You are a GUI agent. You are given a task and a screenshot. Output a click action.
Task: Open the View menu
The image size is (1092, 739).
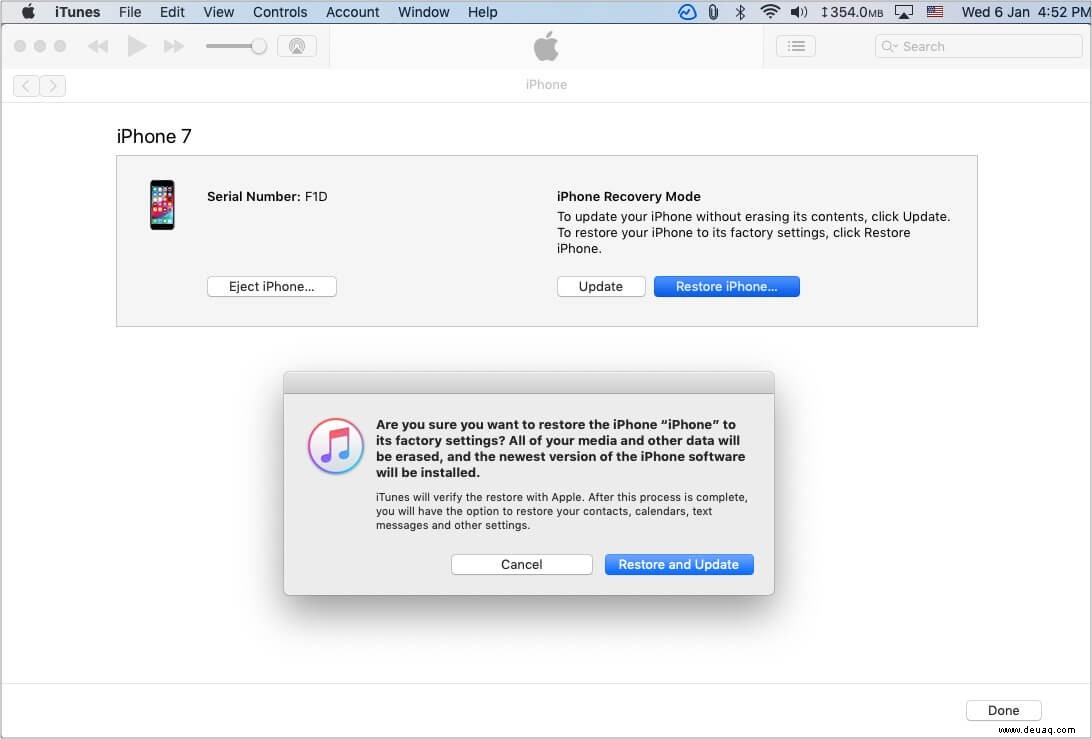[219, 12]
